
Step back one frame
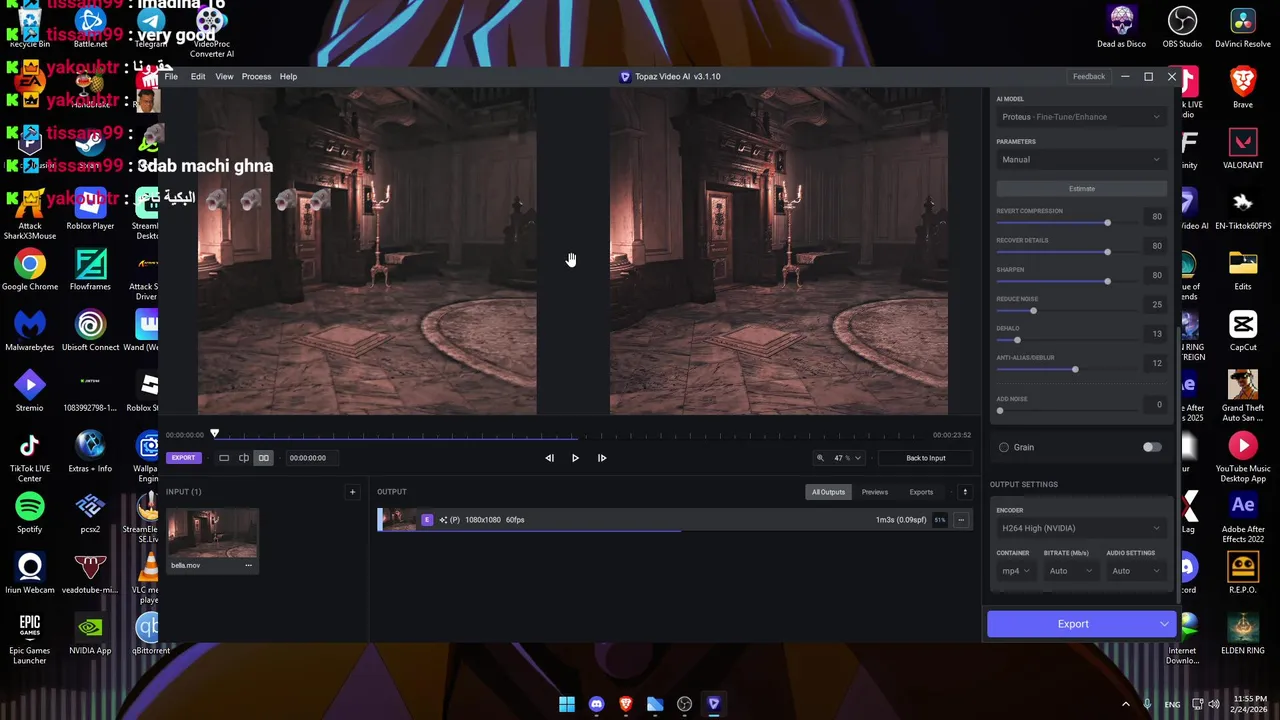[x=549, y=458]
